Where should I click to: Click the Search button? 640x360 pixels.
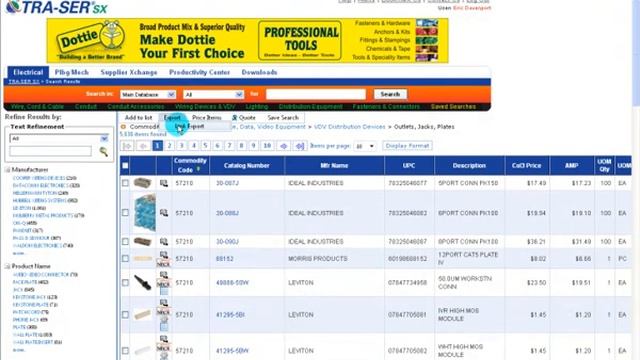coord(390,94)
